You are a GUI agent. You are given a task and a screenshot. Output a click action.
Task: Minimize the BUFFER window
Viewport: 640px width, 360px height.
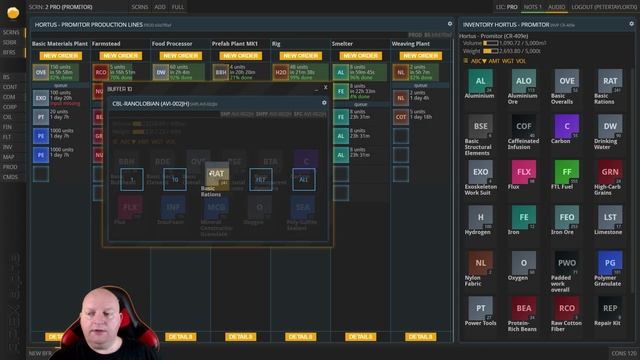[316, 89]
